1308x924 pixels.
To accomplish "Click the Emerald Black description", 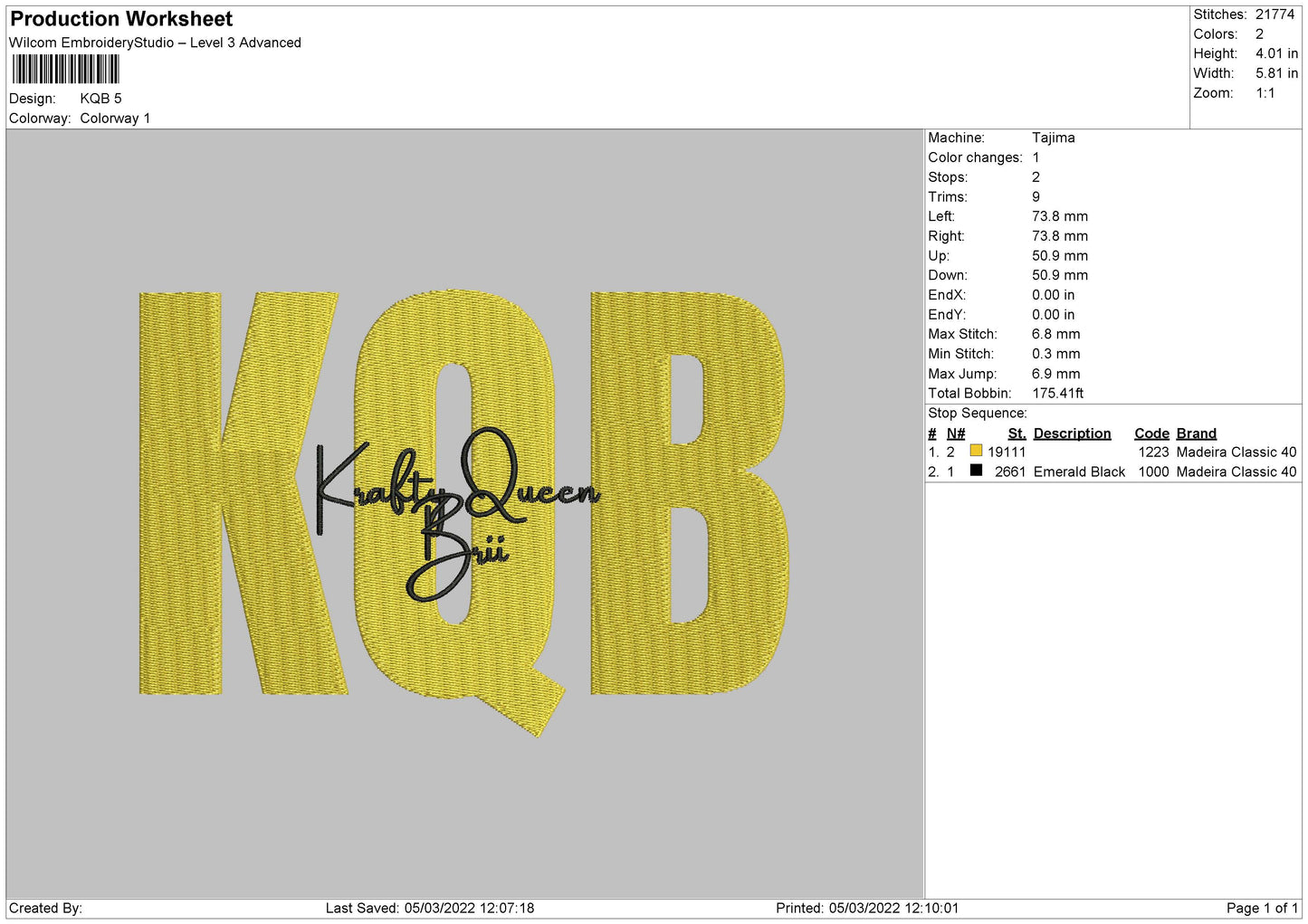I will coord(1079,472).
